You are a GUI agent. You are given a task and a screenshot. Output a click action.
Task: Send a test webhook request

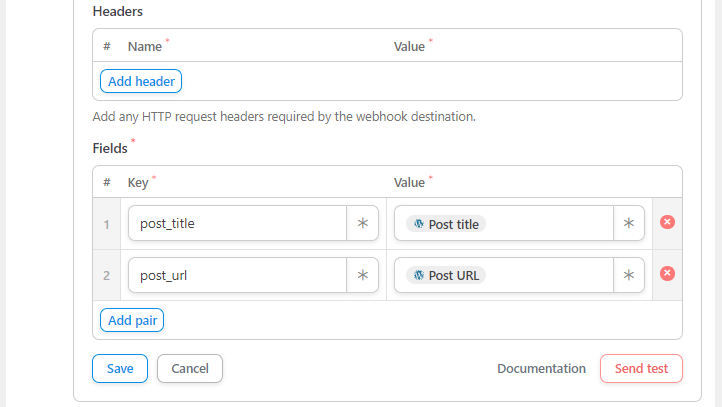641,368
